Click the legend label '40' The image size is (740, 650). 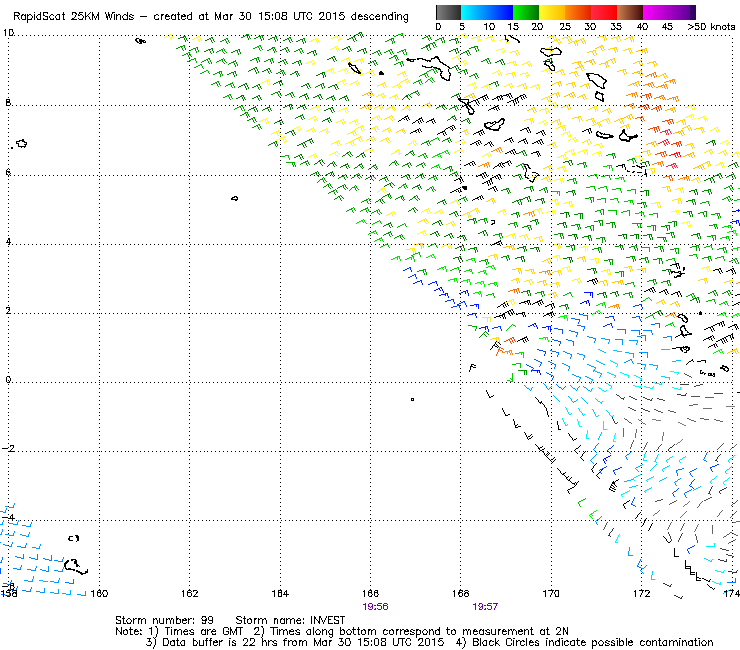(642, 27)
